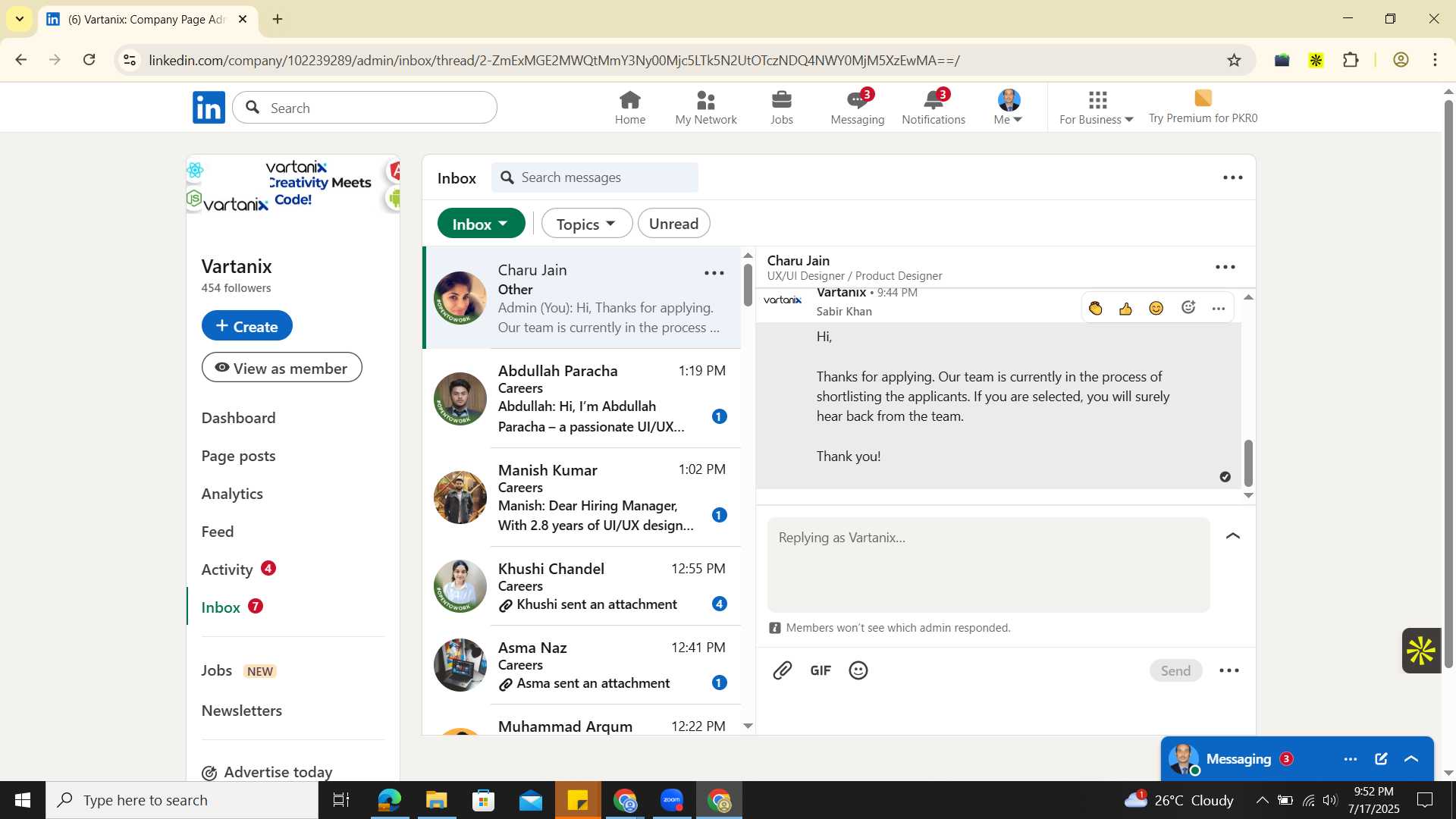Image resolution: width=1456 pixels, height=819 pixels.
Task: Click message thread scrollbar thumb
Action: (1248, 463)
